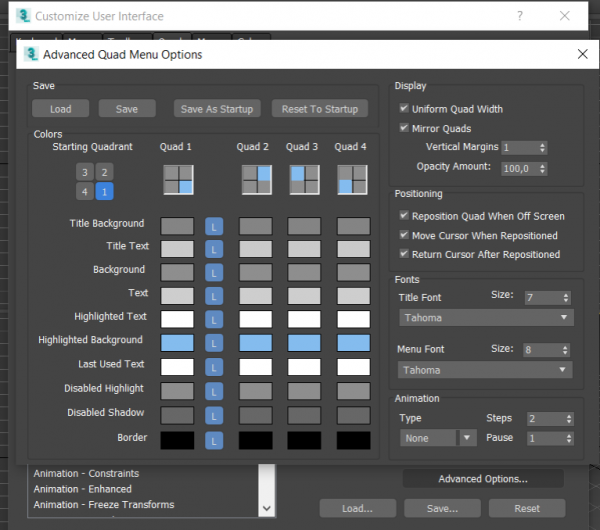Set starting quadrant to 1

click(104, 191)
